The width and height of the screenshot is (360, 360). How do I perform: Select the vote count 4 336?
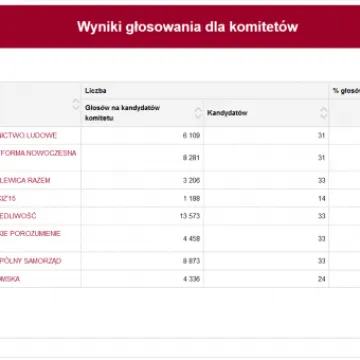(x=191, y=279)
